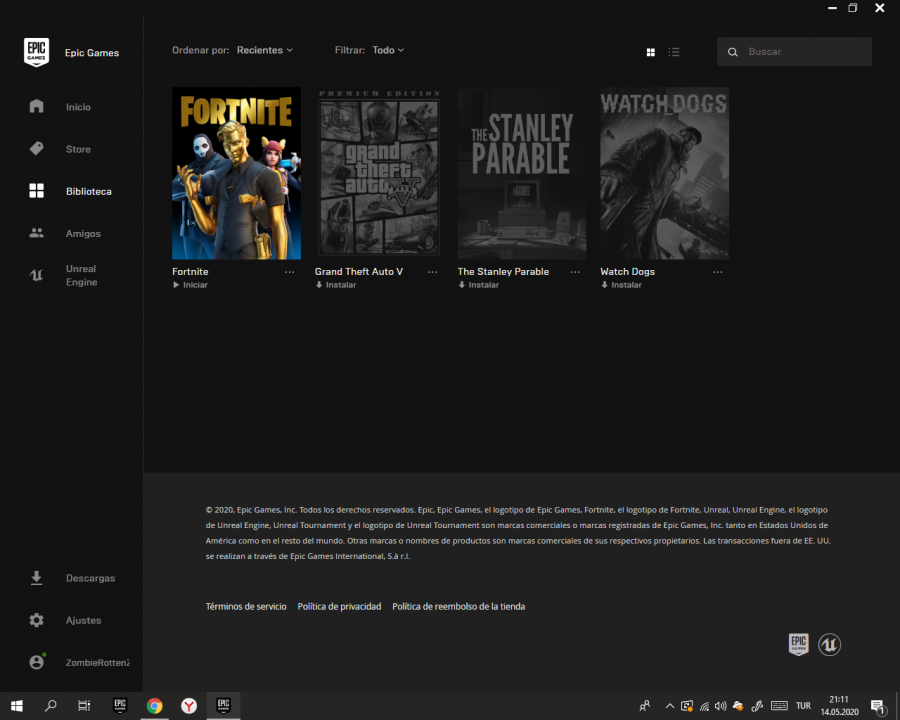Open Política de privacidad link
This screenshot has width=900, height=720.
coord(339,606)
